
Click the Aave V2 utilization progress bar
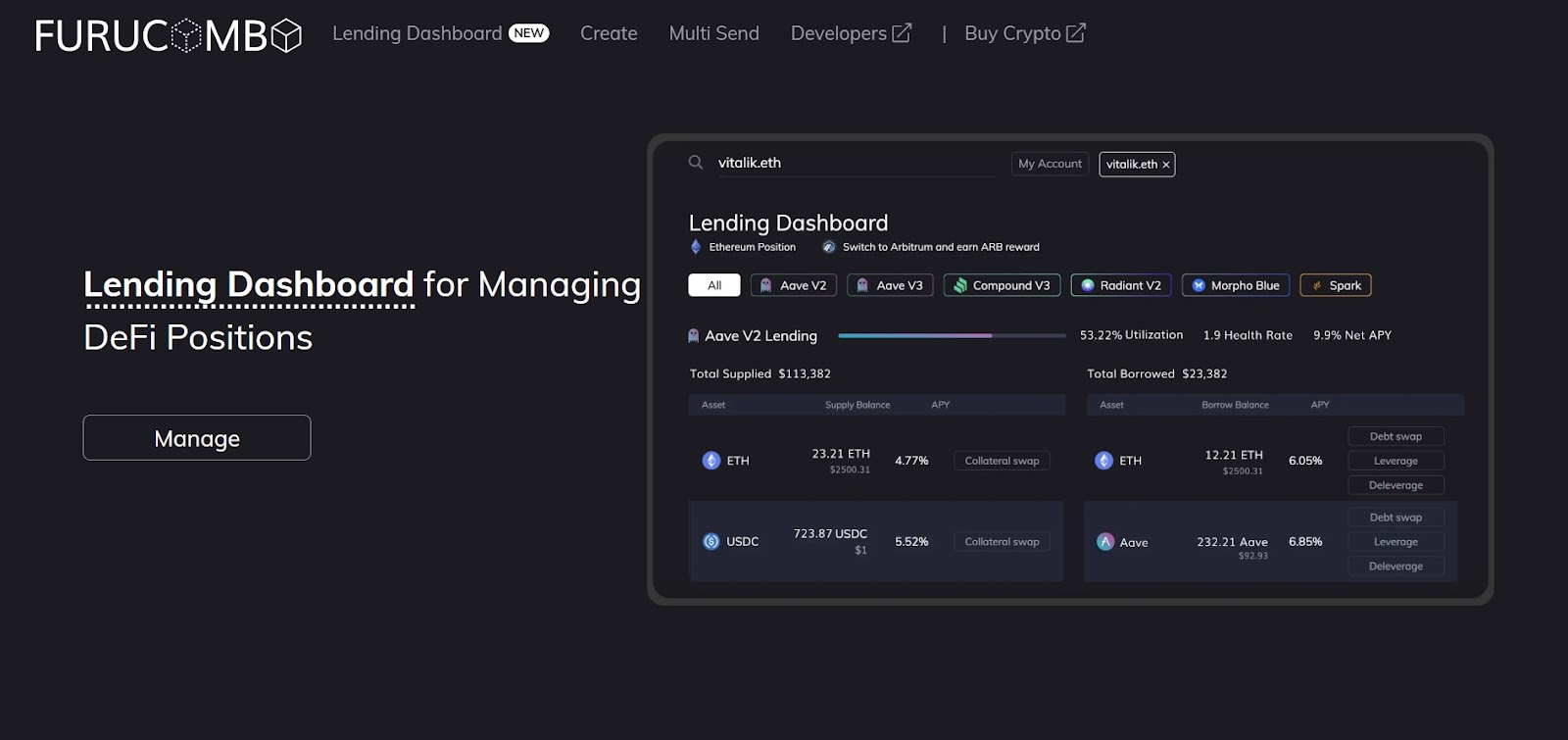pyautogui.click(x=952, y=335)
